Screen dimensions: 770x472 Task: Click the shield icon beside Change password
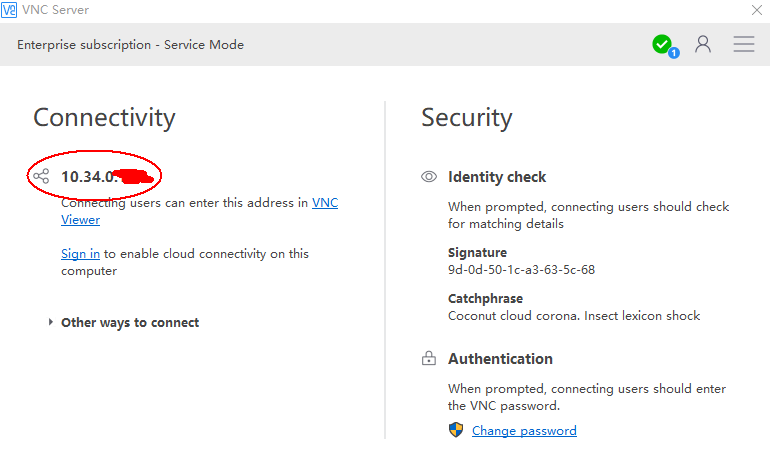456,430
